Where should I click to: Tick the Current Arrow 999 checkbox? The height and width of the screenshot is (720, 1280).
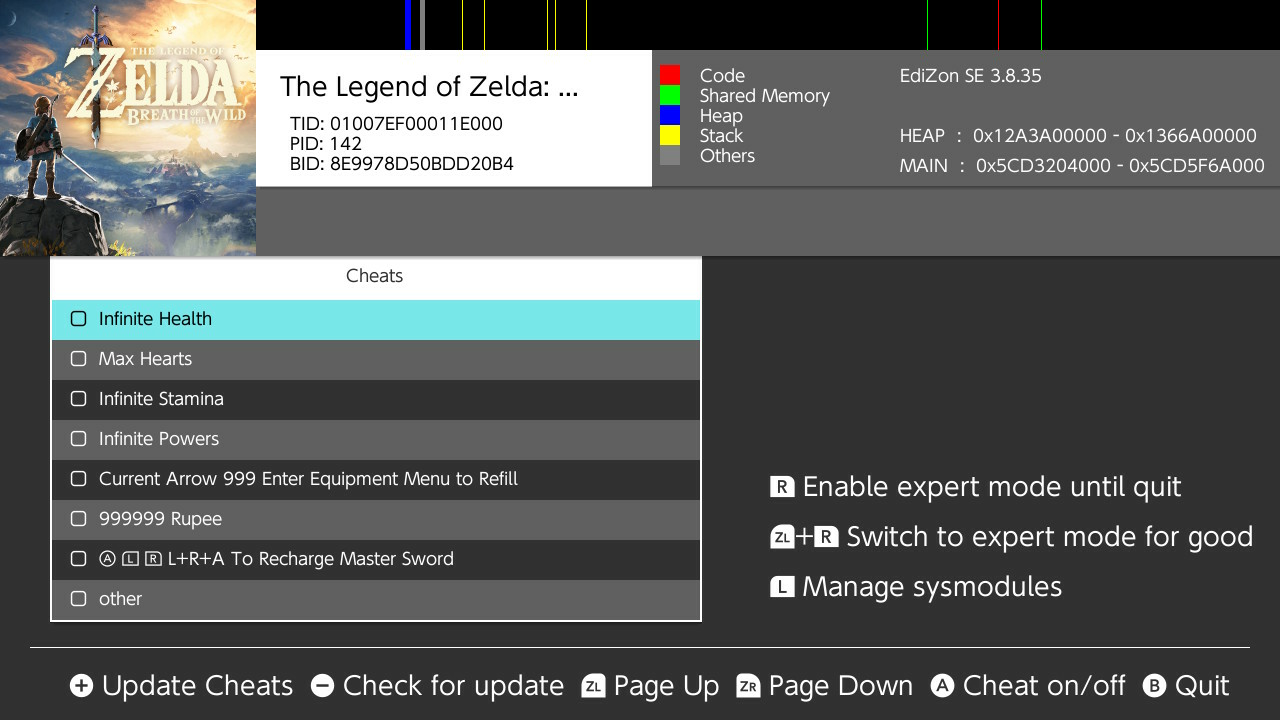pos(79,479)
